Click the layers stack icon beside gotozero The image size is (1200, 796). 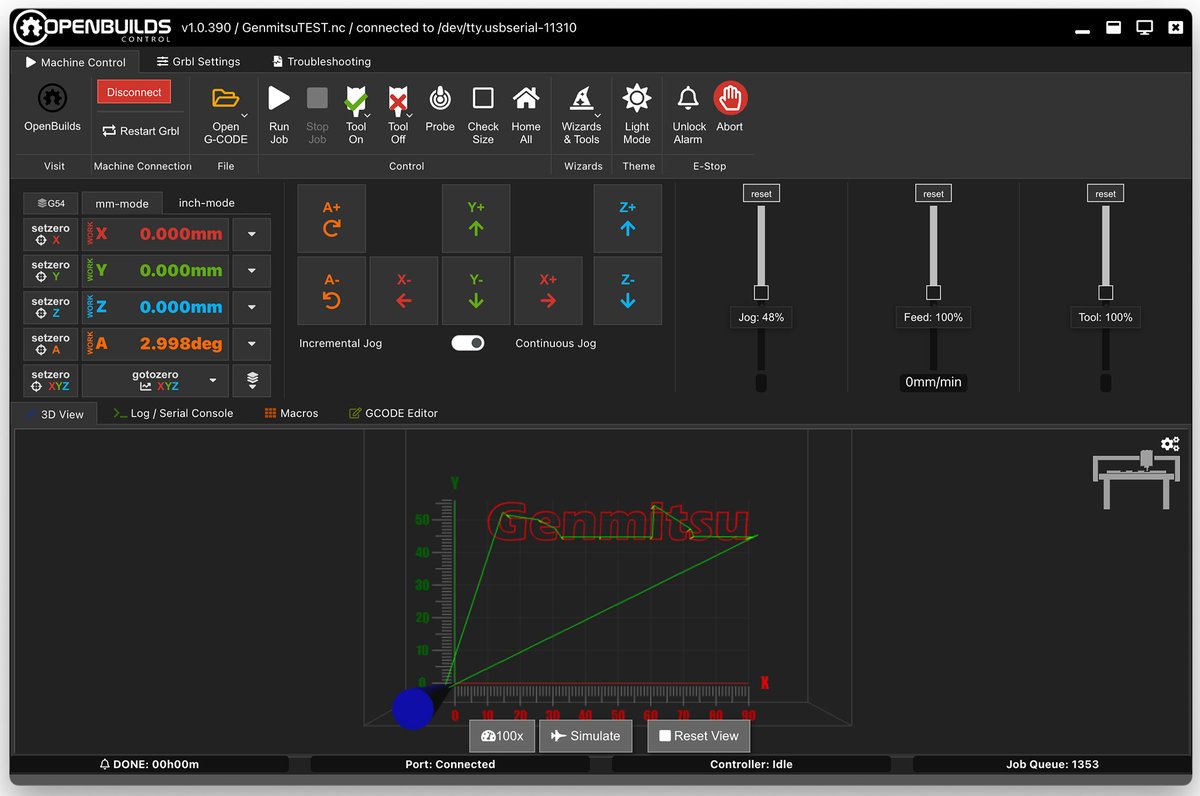tap(252, 380)
